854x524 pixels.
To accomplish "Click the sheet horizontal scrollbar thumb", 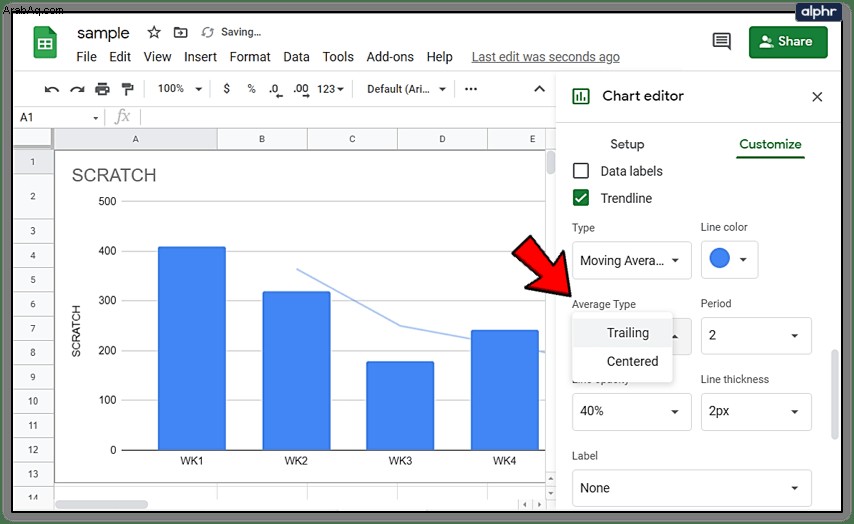I will (x=101, y=504).
